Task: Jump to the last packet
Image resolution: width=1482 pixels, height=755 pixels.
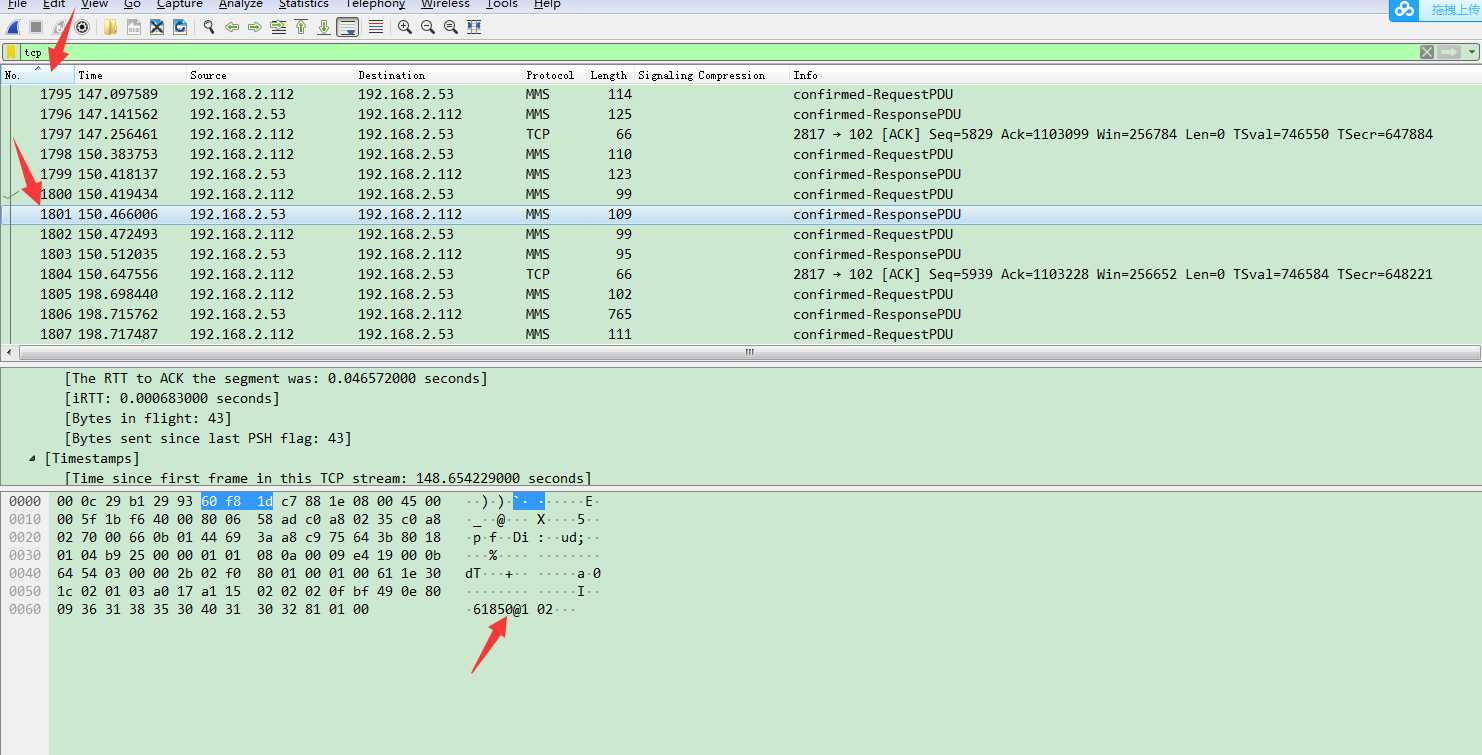Action: [324, 27]
